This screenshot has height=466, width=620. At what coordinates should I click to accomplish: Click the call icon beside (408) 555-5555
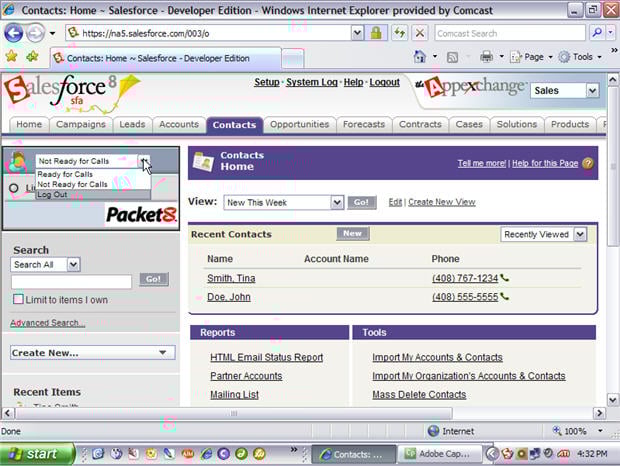click(x=505, y=297)
